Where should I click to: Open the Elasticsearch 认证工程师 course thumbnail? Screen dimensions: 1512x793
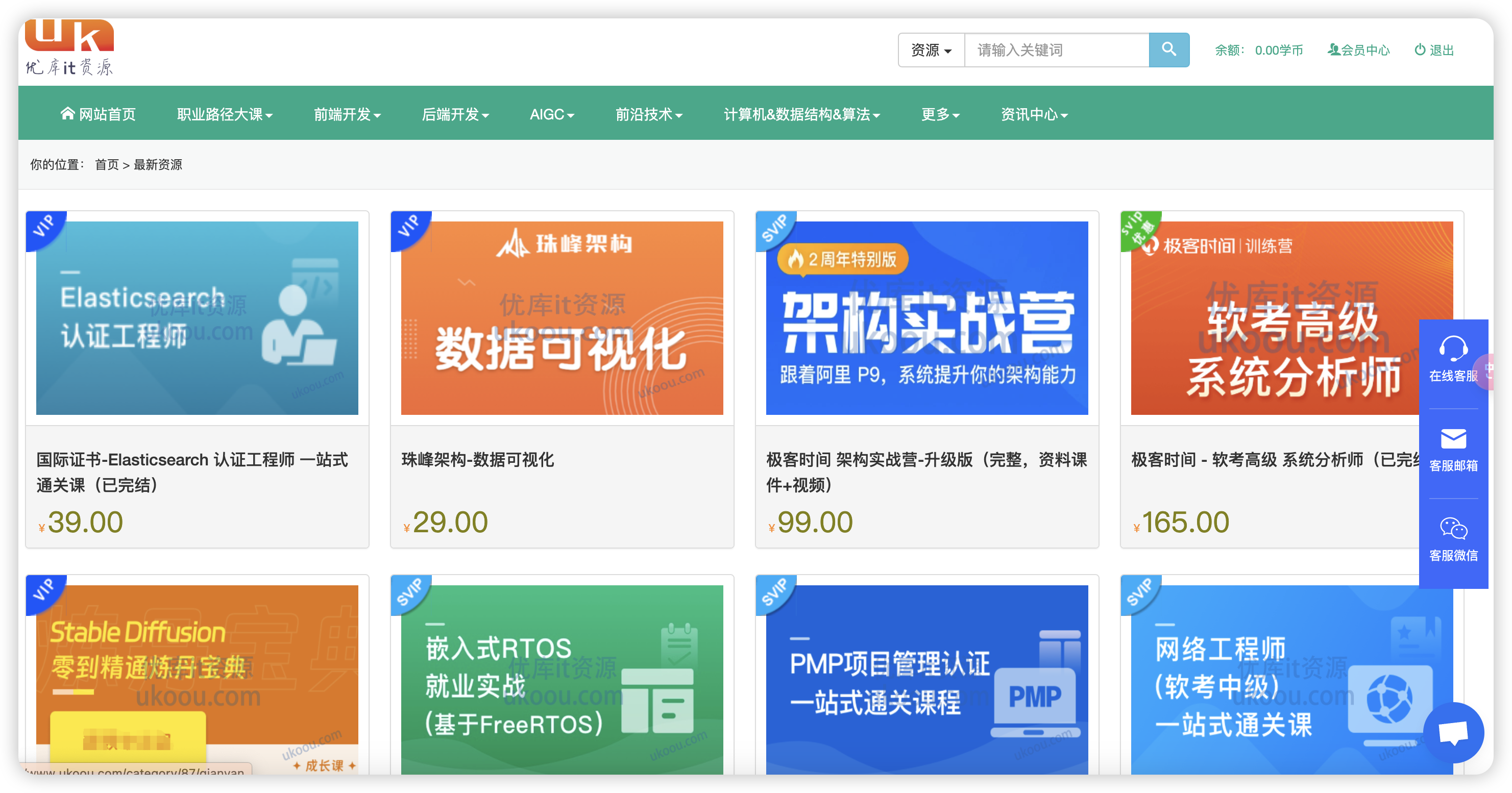point(197,317)
